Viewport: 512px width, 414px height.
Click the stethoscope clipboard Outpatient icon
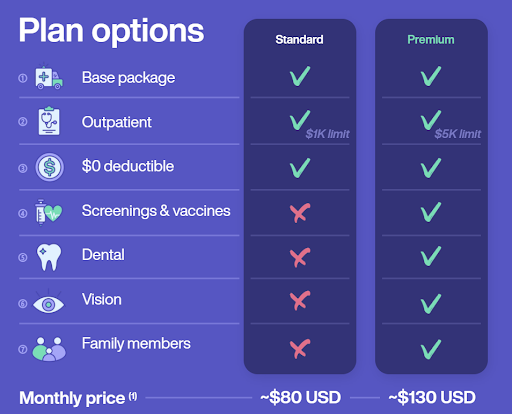tap(49, 121)
